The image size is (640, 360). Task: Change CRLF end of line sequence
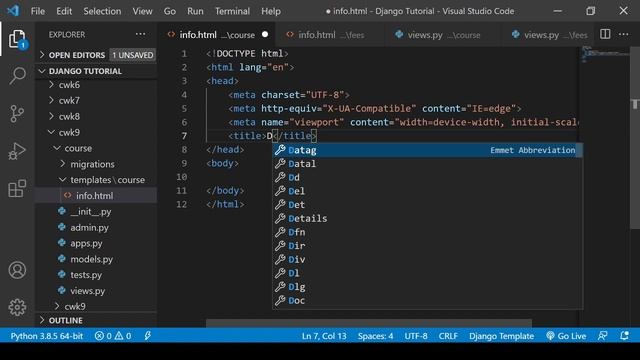coord(448,336)
